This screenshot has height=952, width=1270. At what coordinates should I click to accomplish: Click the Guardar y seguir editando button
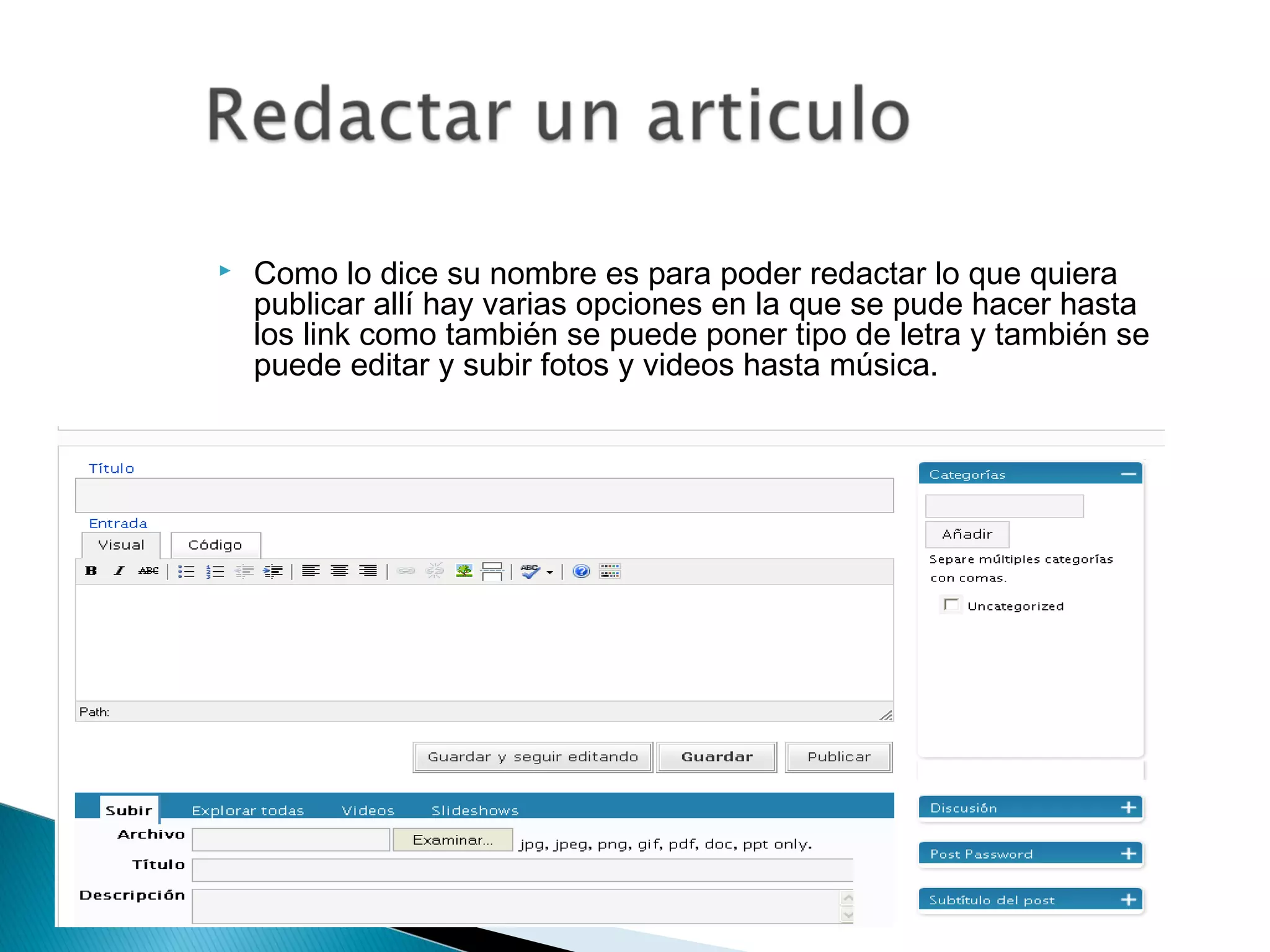(533, 757)
